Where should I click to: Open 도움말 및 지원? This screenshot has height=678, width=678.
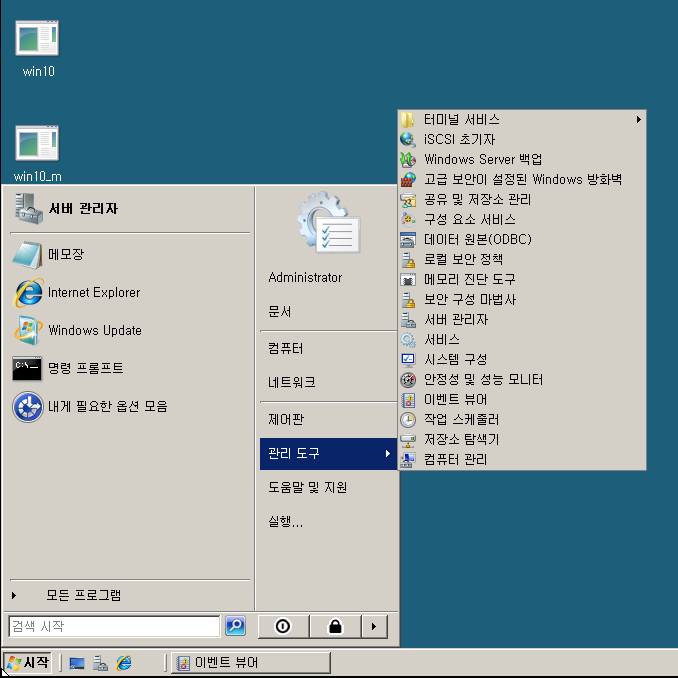pos(307,487)
